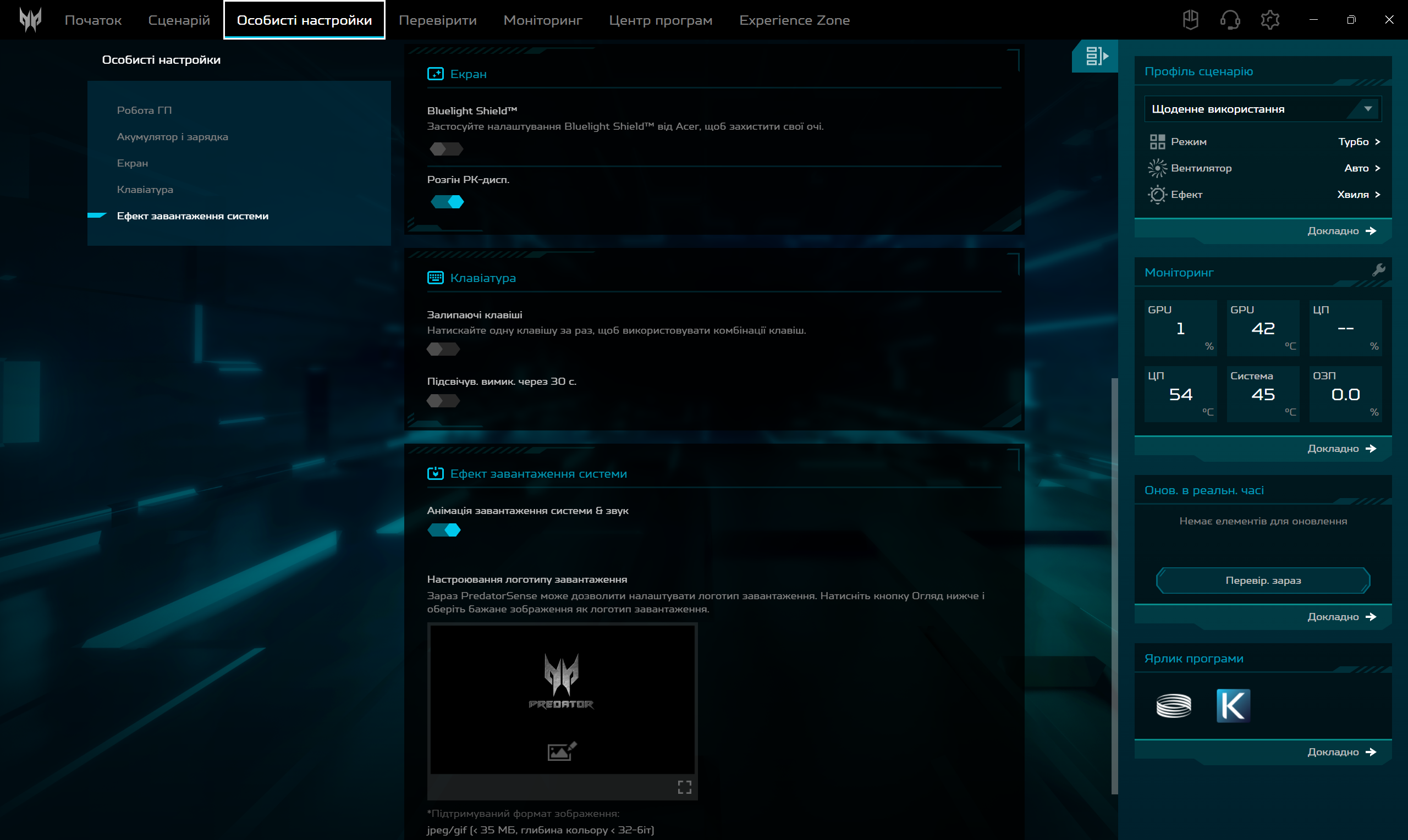Enable the Bluelight Shield toggle

pyautogui.click(x=446, y=149)
